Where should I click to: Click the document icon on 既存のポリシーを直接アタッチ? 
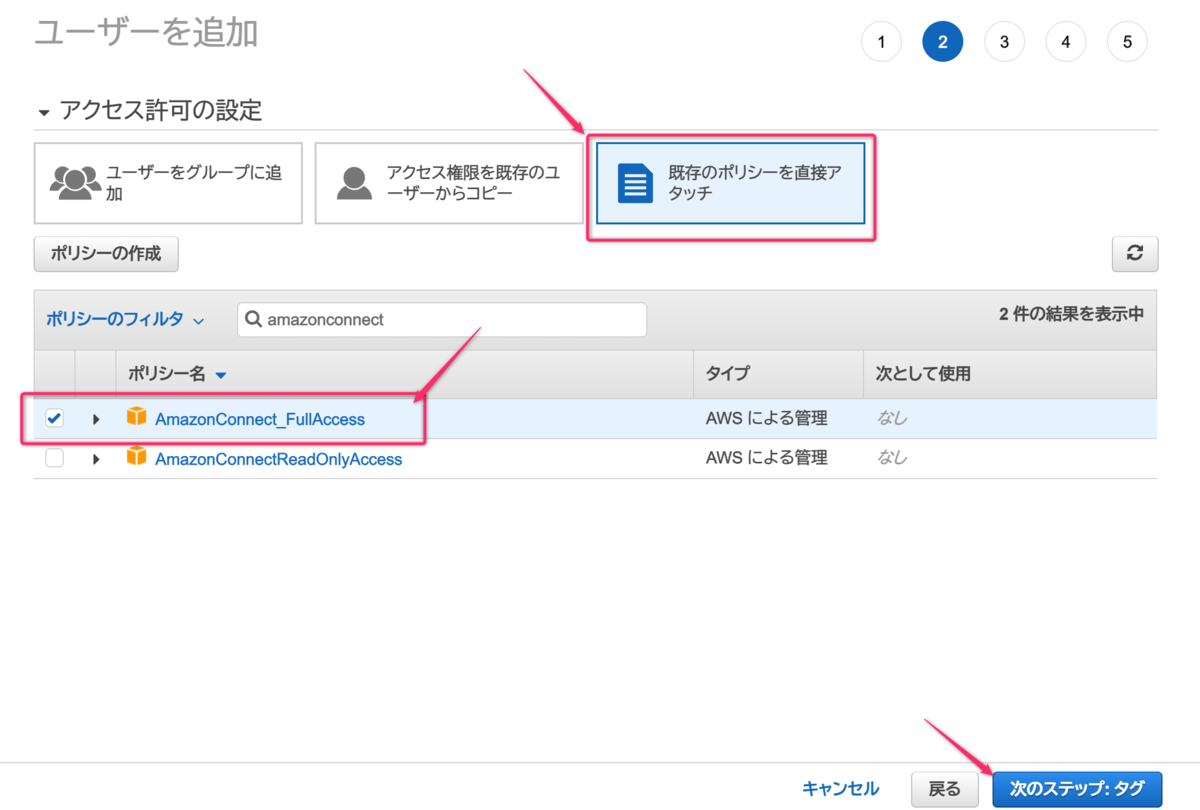635,183
